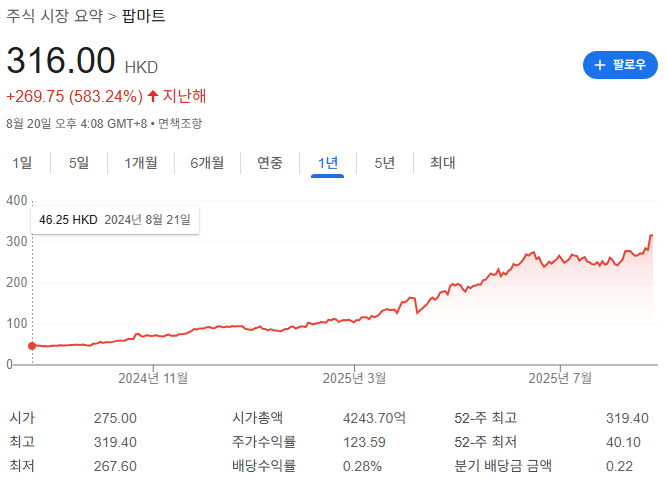Click the 시가총액 value 4243.70억

click(x=374, y=418)
